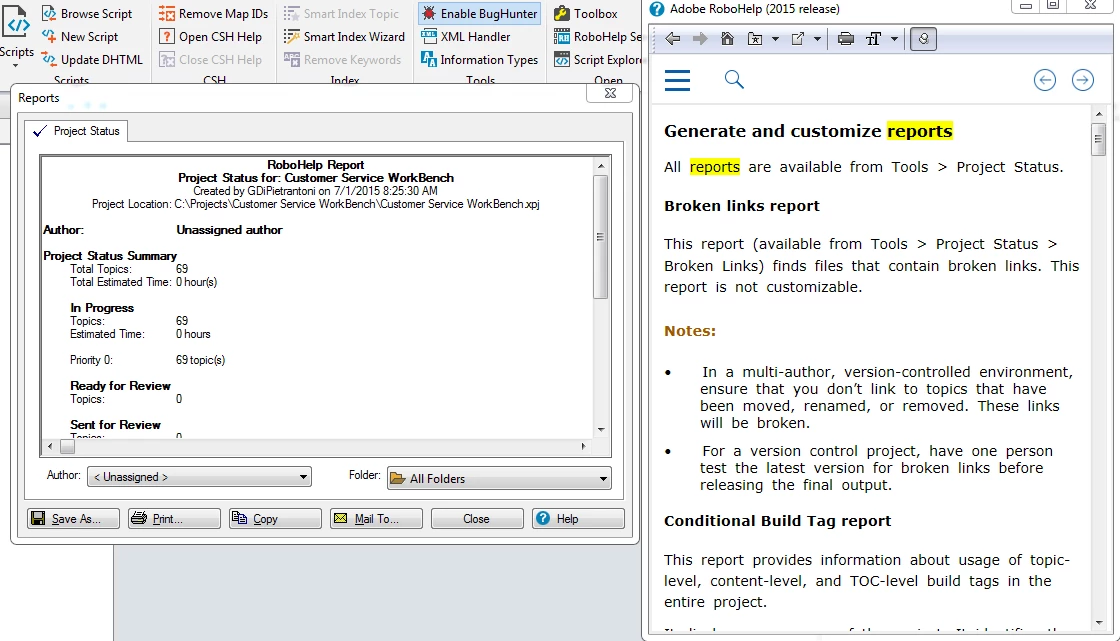The height and width of the screenshot is (641, 1120).
Task: Open search in help viewer
Action: tap(734, 79)
